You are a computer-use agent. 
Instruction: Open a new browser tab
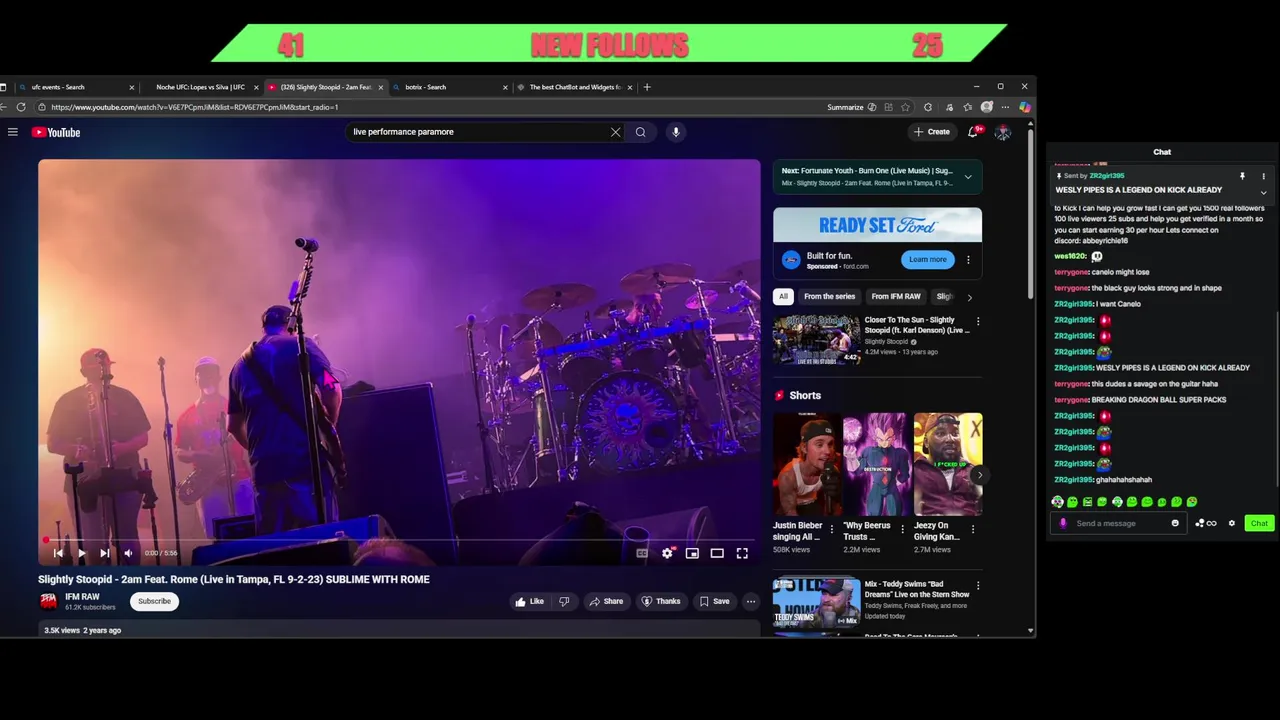(647, 87)
